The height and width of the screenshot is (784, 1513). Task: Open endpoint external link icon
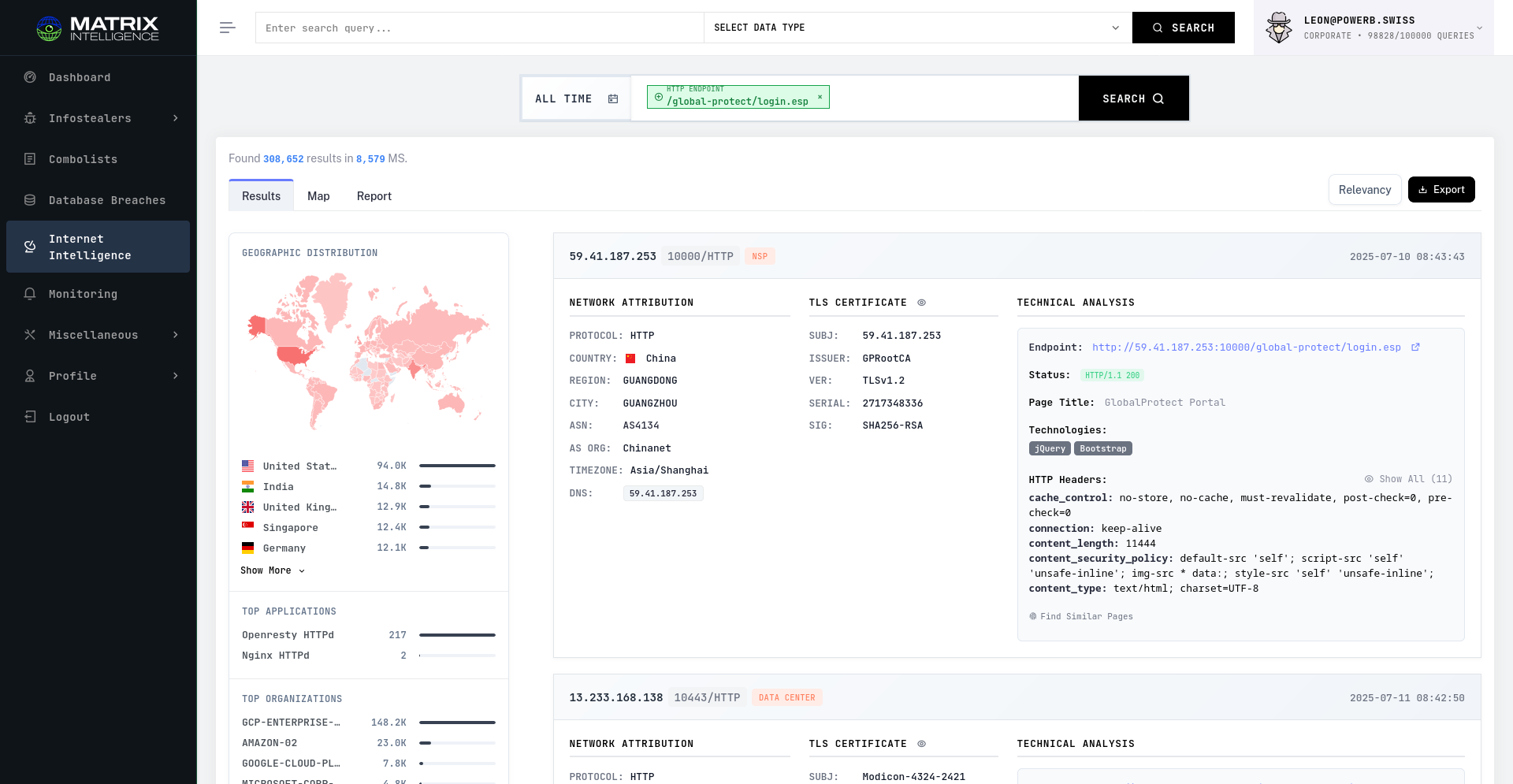(x=1415, y=347)
